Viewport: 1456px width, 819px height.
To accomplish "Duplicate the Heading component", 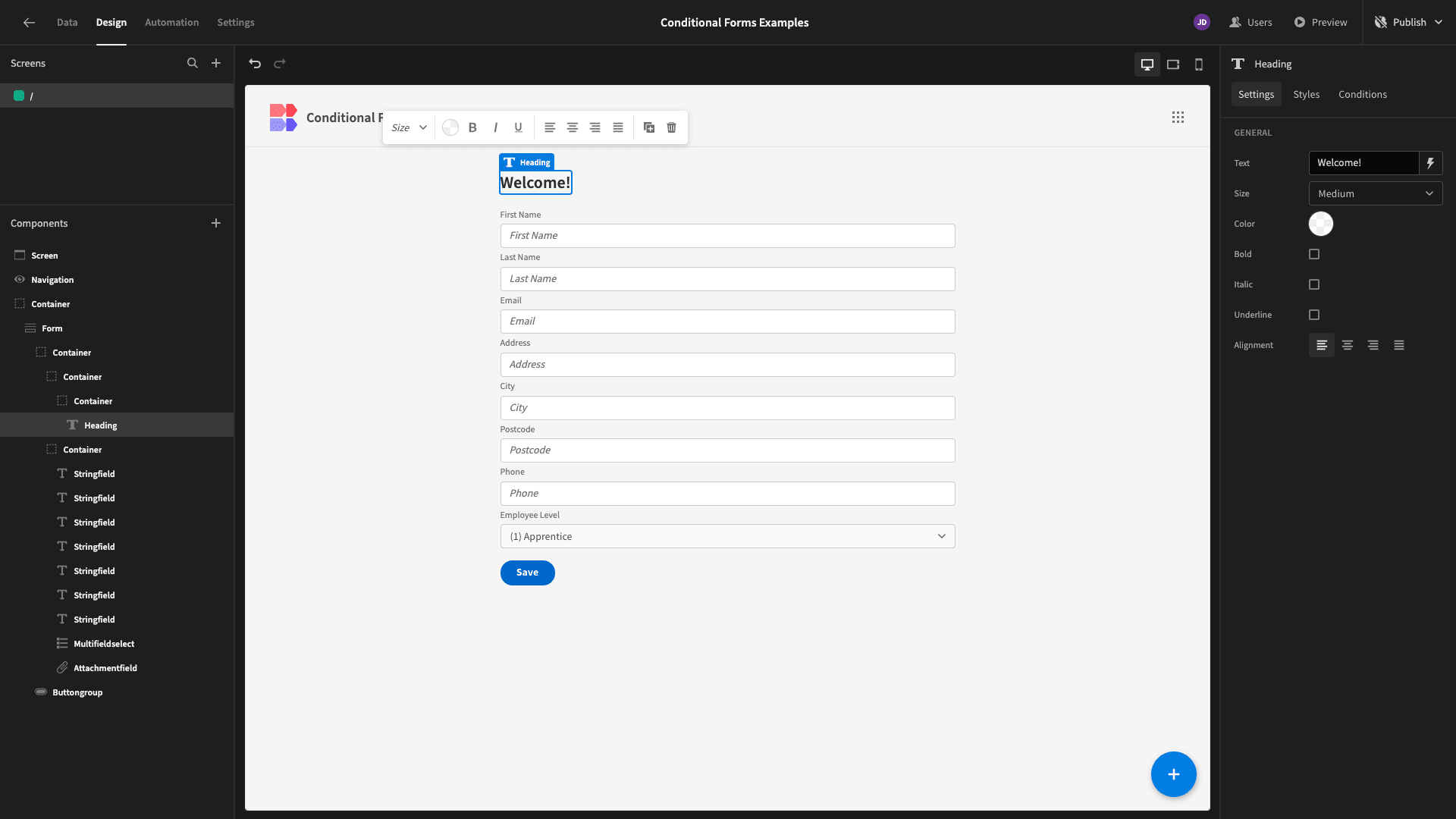I will pyautogui.click(x=649, y=127).
